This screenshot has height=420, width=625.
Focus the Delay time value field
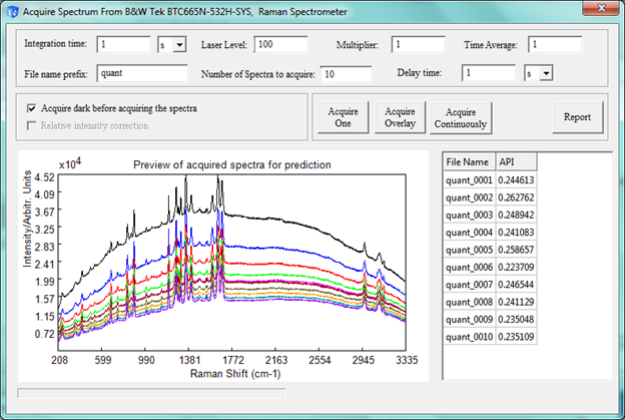click(x=489, y=73)
